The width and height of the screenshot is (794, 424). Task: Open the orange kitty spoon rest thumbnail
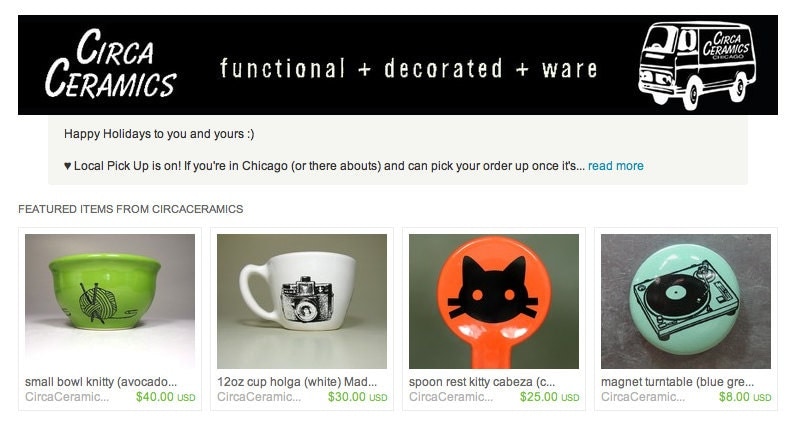point(494,301)
